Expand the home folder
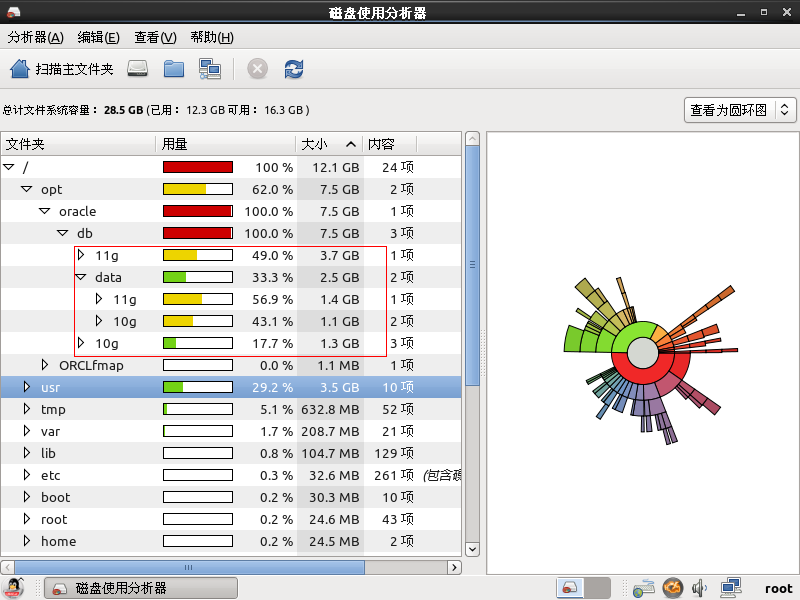 [x=27, y=540]
